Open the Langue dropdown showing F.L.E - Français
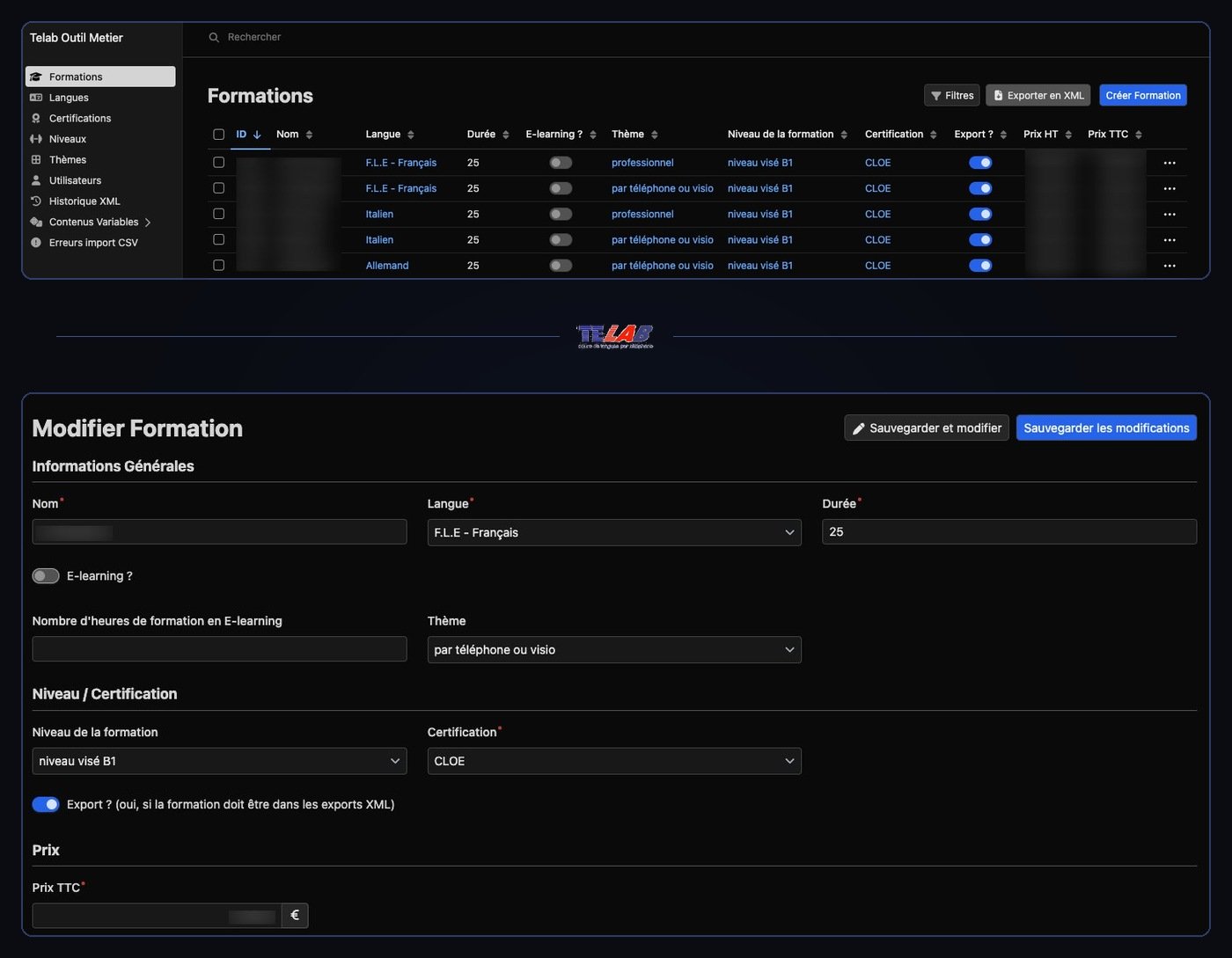1232x958 pixels. (x=614, y=532)
